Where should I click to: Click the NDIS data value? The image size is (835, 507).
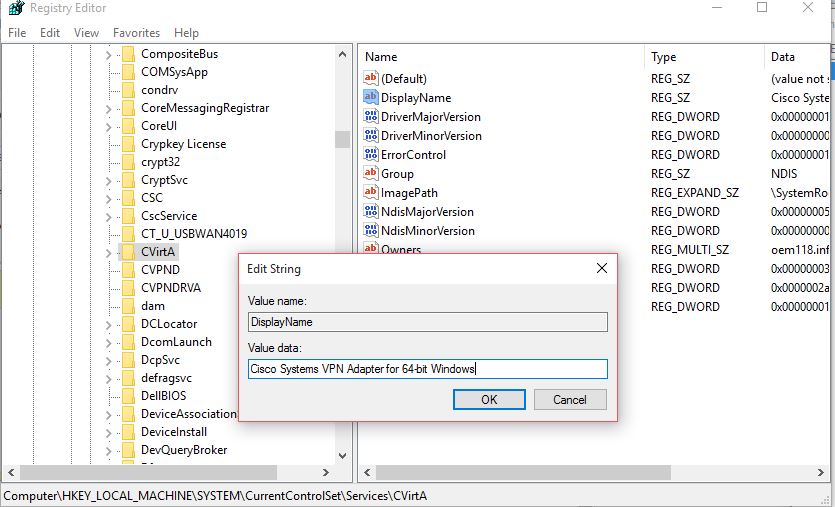[x=784, y=174]
